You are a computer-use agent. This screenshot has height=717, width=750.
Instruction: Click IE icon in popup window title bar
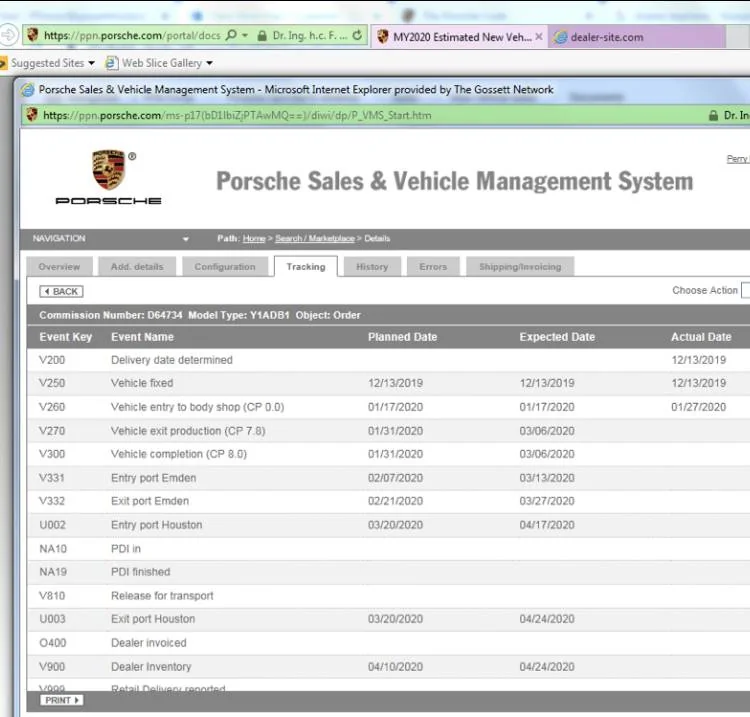pyautogui.click(x=28, y=89)
